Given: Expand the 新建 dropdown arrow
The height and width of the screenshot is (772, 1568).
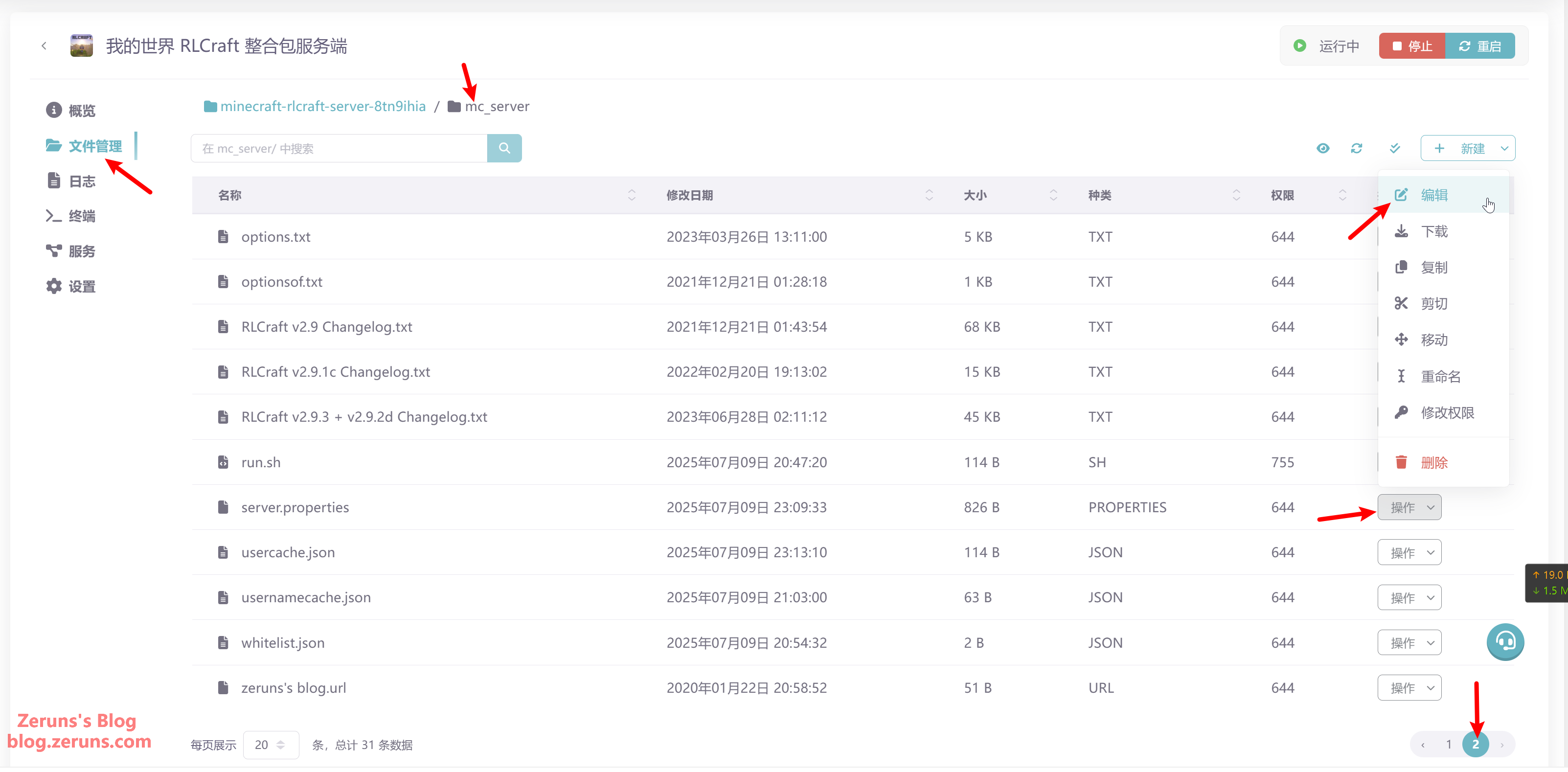Looking at the screenshot, I should [1504, 149].
